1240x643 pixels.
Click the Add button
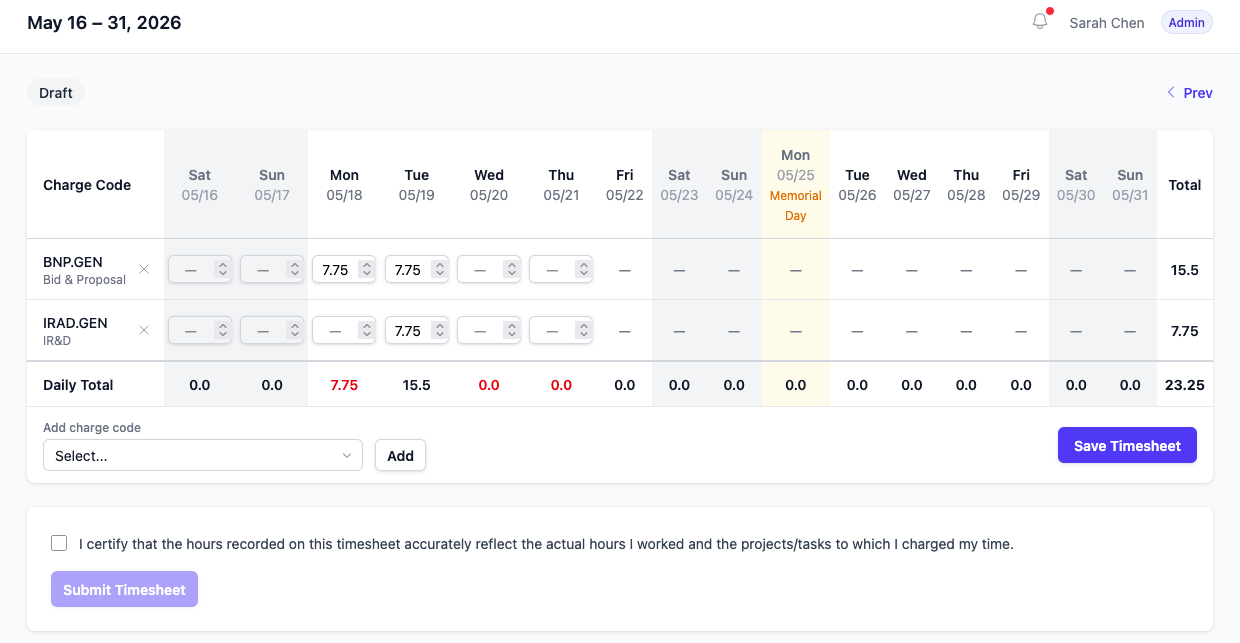tap(400, 455)
